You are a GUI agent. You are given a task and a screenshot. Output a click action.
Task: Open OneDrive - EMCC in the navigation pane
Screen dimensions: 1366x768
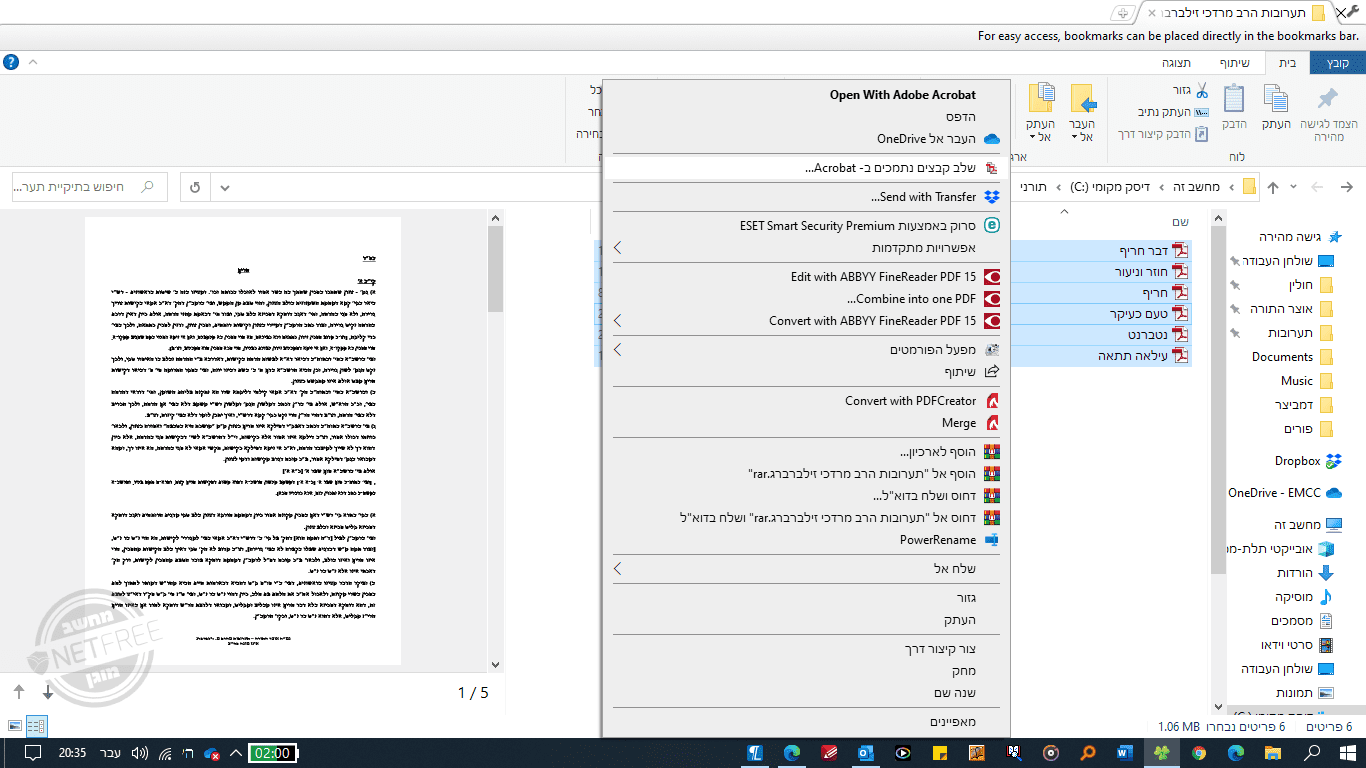coord(1284,493)
